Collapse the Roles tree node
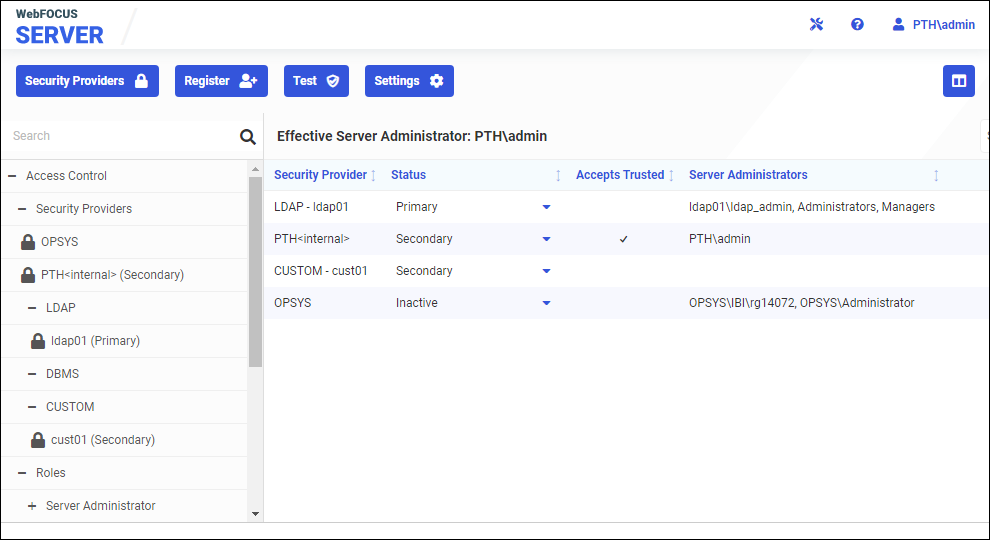The width and height of the screenshot is (990, 540). (x=22, y=472)
